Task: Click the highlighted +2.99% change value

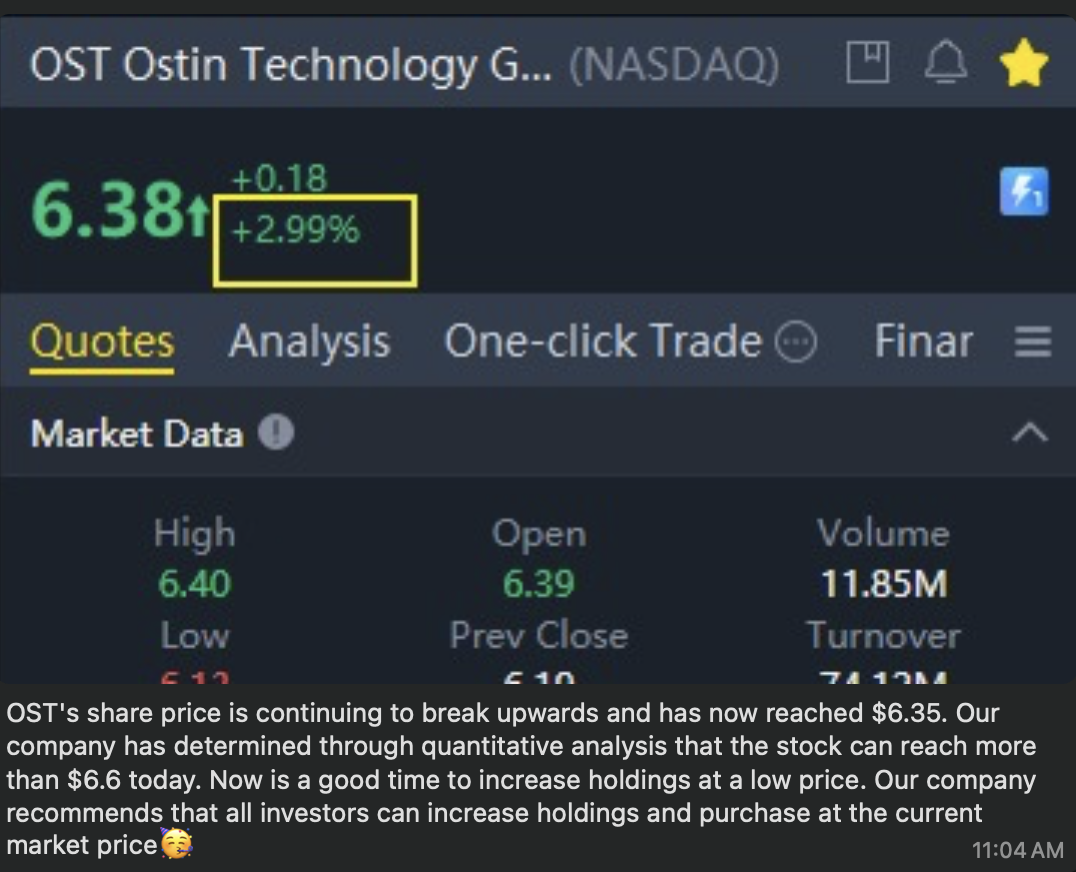Action: point(296,229)
